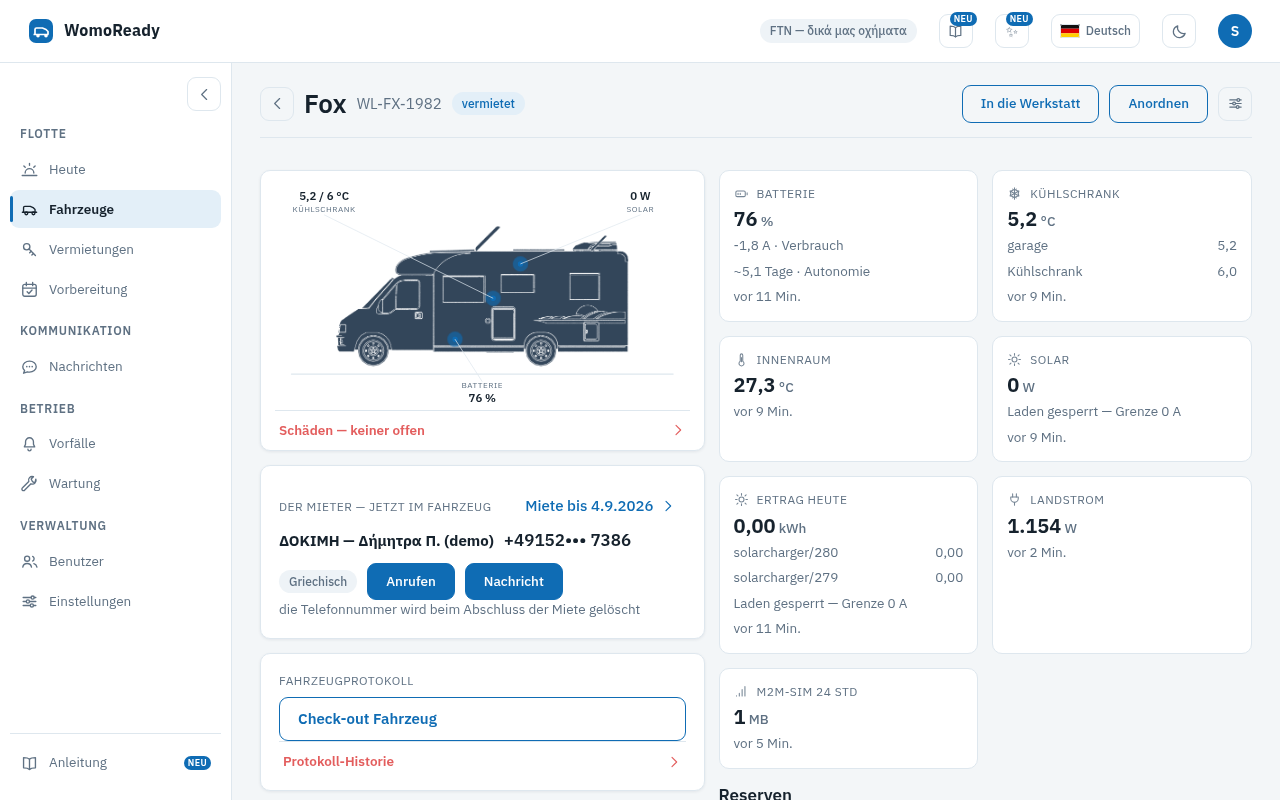Open Deutsch language selector
Image resolution: width=1280 pixels, height=800 pixels.
[x=1095, y=31]
